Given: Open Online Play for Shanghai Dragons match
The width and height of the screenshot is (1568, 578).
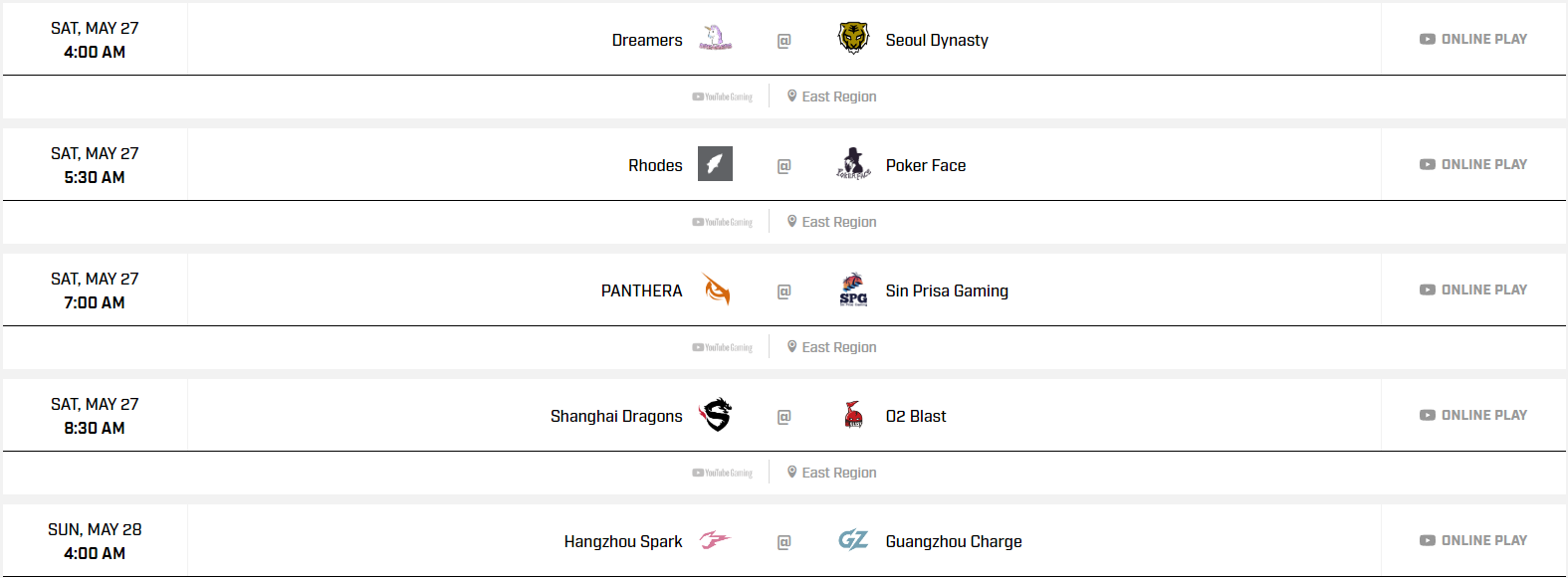Looking at the screenshot, I should [x=1473, y=416].
